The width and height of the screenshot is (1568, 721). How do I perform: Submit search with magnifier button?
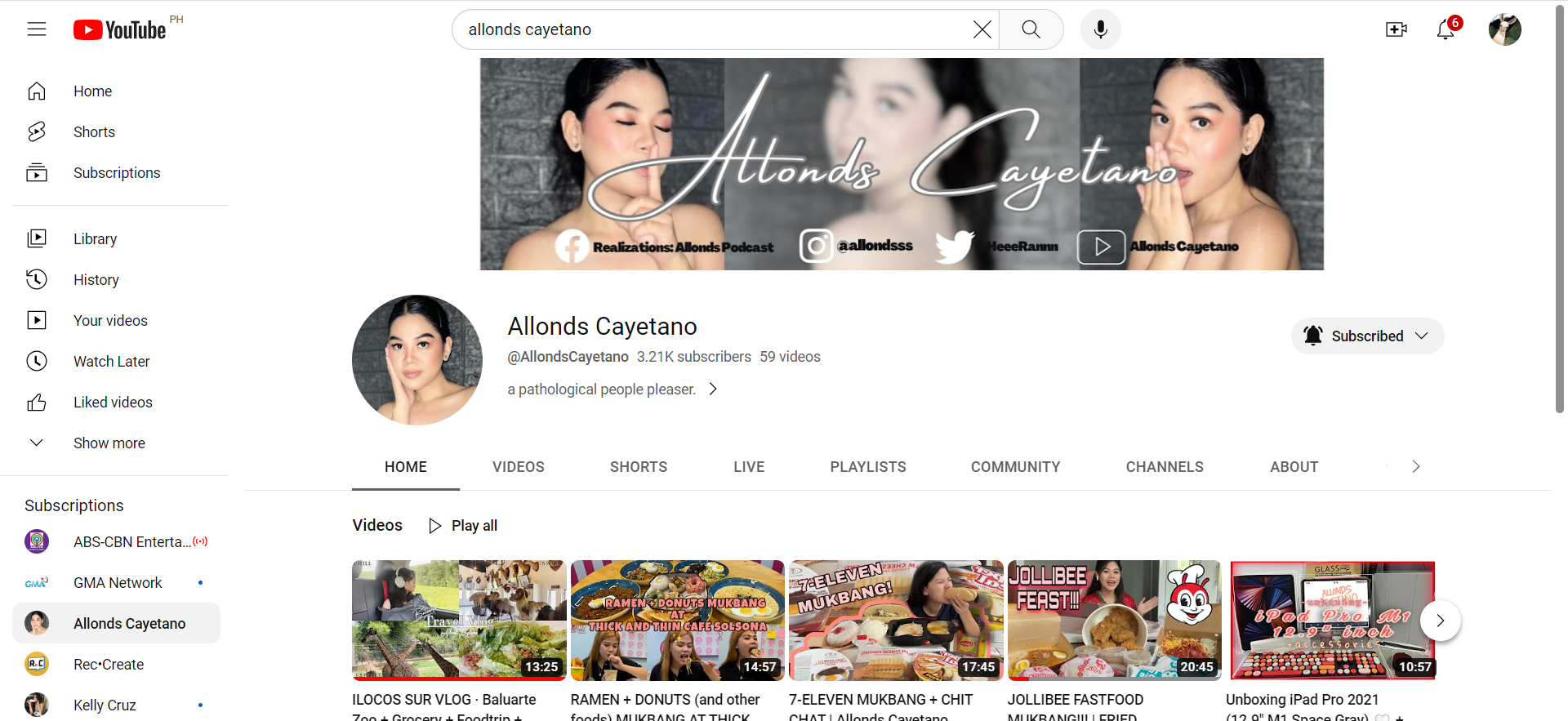1031,29
